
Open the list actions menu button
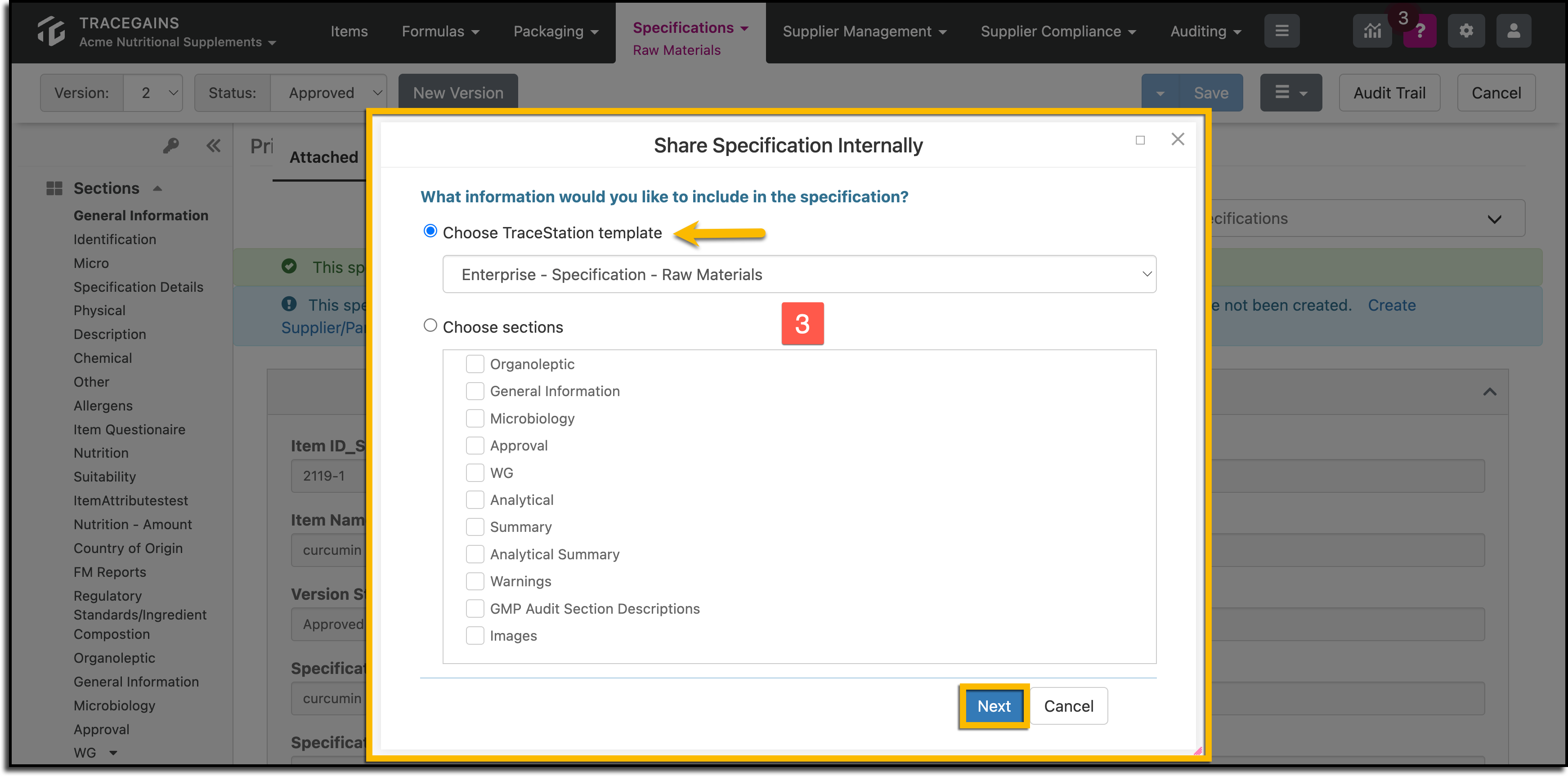coord(1290,93)
